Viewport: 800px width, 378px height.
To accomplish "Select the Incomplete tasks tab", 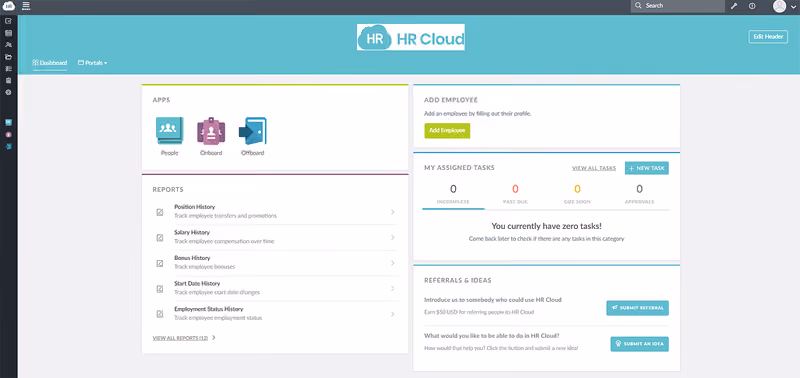I will (453, 194).
